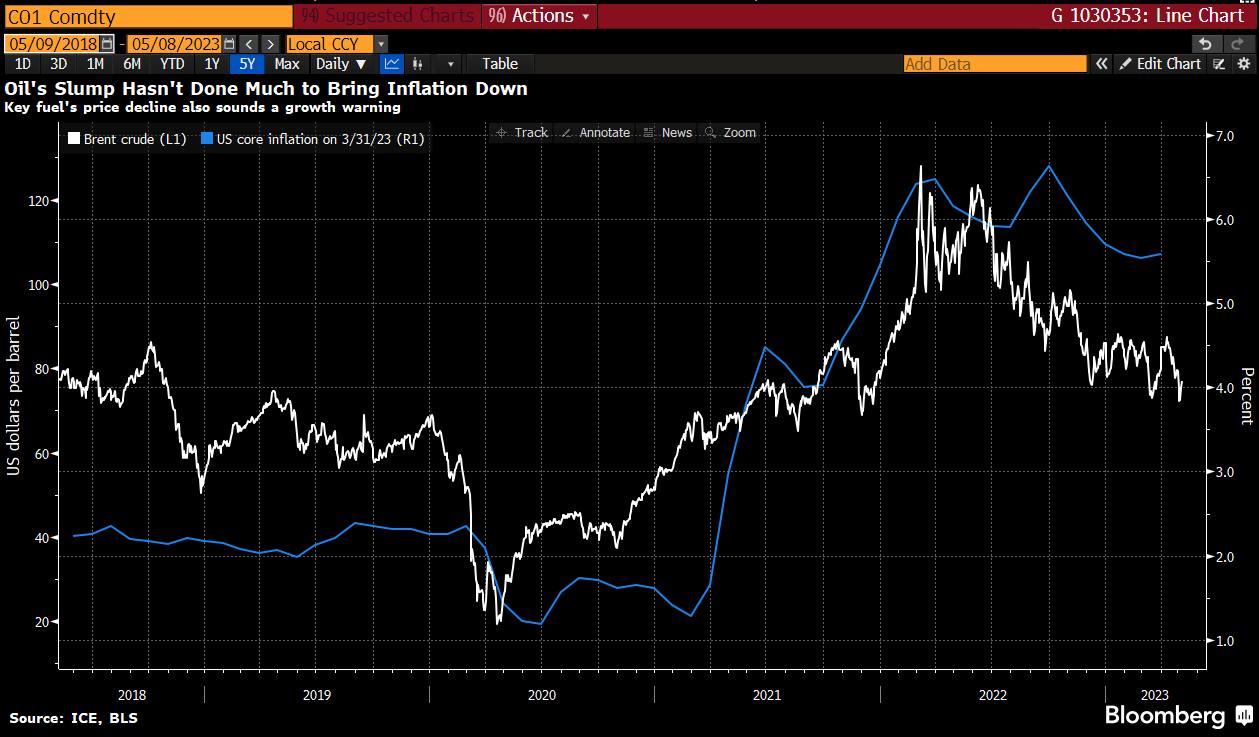Open the Local CCY currency dropdown arrow
Viewport: 1259px width, 737px height.
[380, 44]
